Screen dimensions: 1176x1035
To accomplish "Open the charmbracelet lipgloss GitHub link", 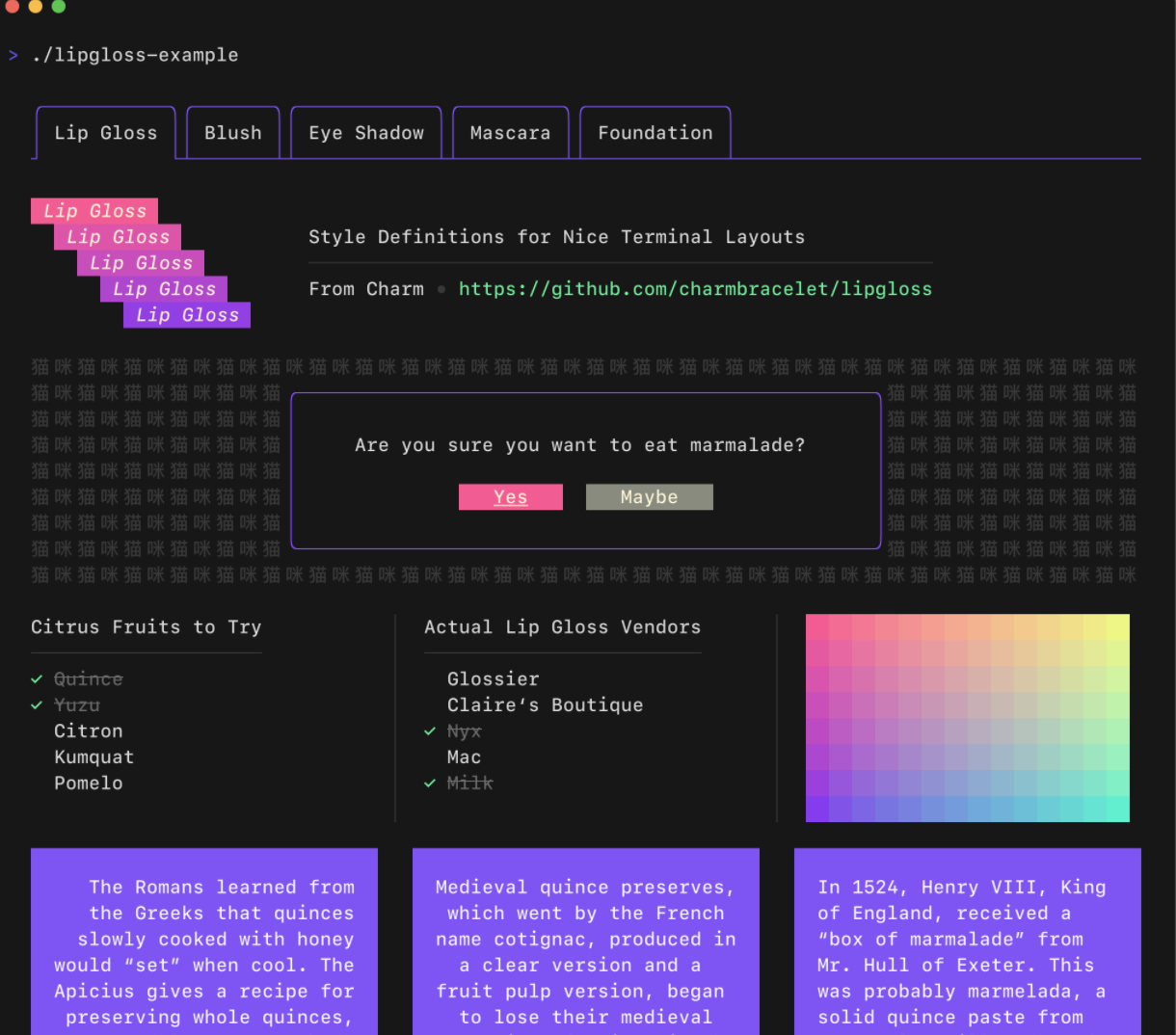I will pos(695,289).
